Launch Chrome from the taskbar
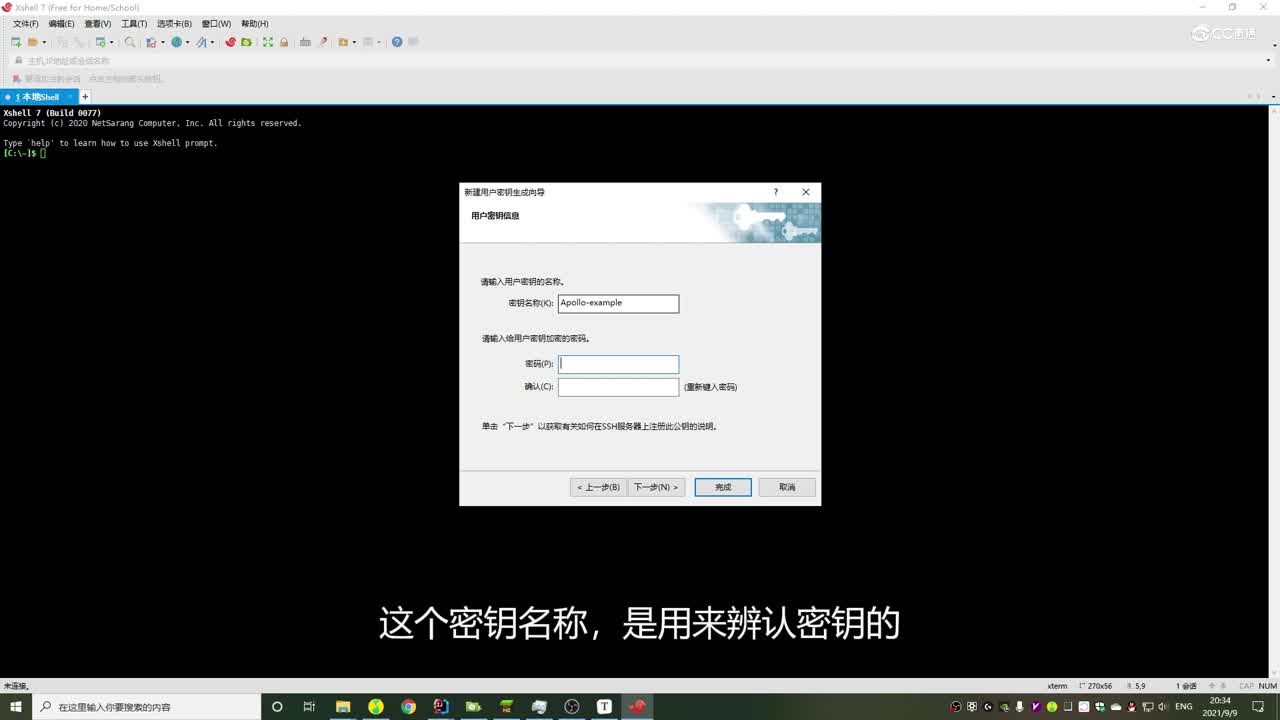This screenshot has height=720, width=1280. tap(408, 707)
